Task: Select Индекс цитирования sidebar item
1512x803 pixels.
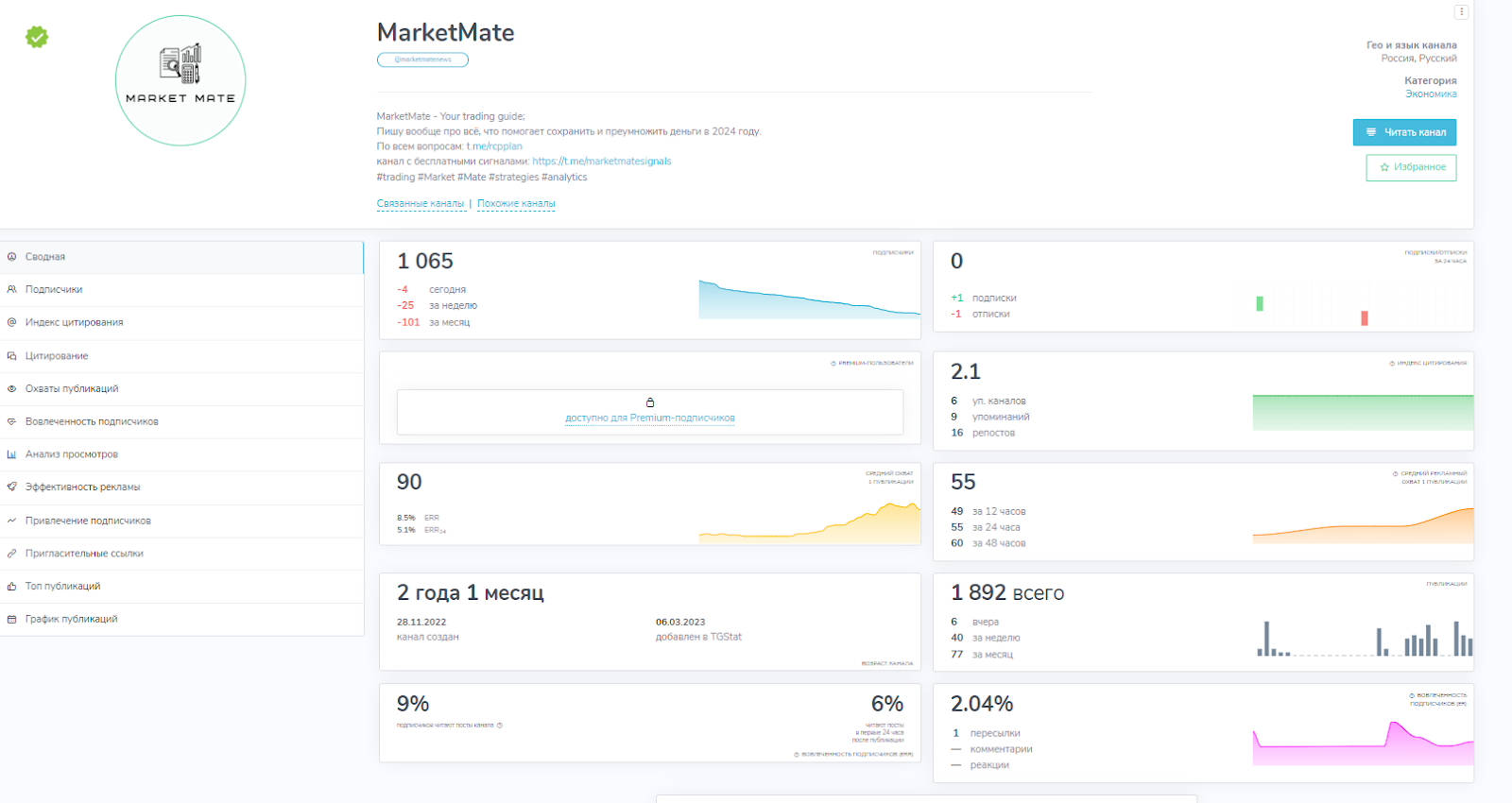Action: coord(181,323)
